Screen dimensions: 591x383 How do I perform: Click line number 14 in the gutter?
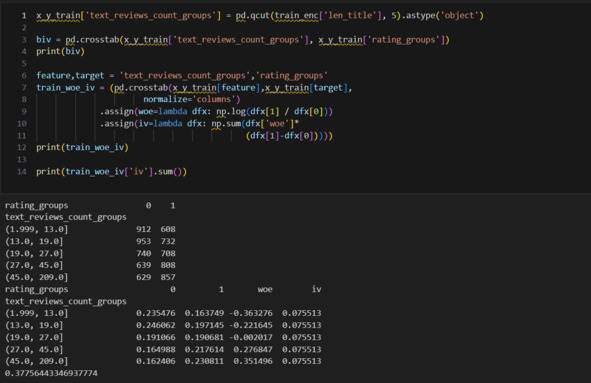click(x=22, y=172)
